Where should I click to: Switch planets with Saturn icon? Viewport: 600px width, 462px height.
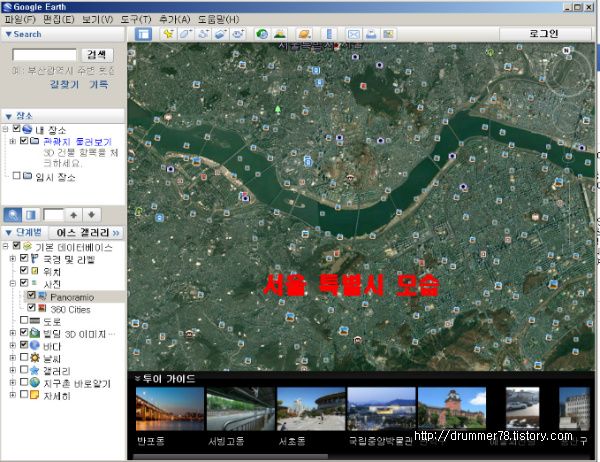305,34
